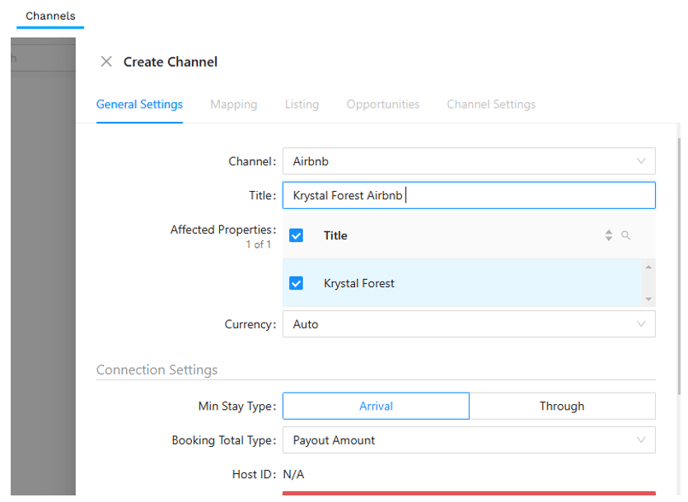This screenshot has height=502, width=688.
Task: Click the properties list scroll down arrow
Action: (x=649, y=299)
